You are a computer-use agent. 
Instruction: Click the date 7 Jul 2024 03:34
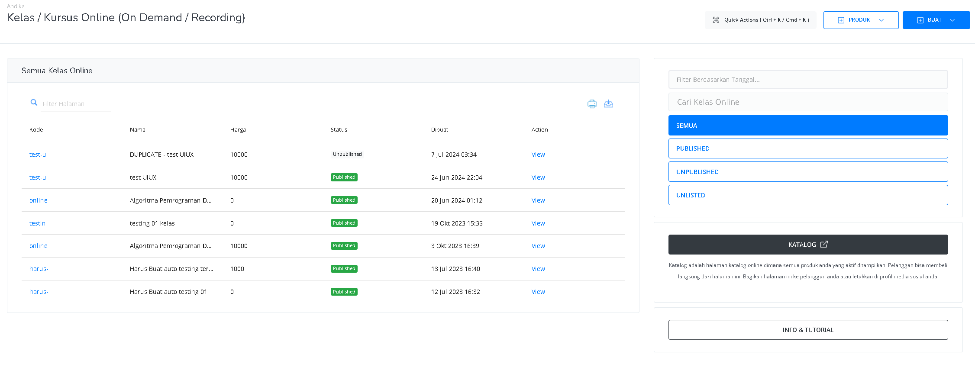click(x=454, y=154)
